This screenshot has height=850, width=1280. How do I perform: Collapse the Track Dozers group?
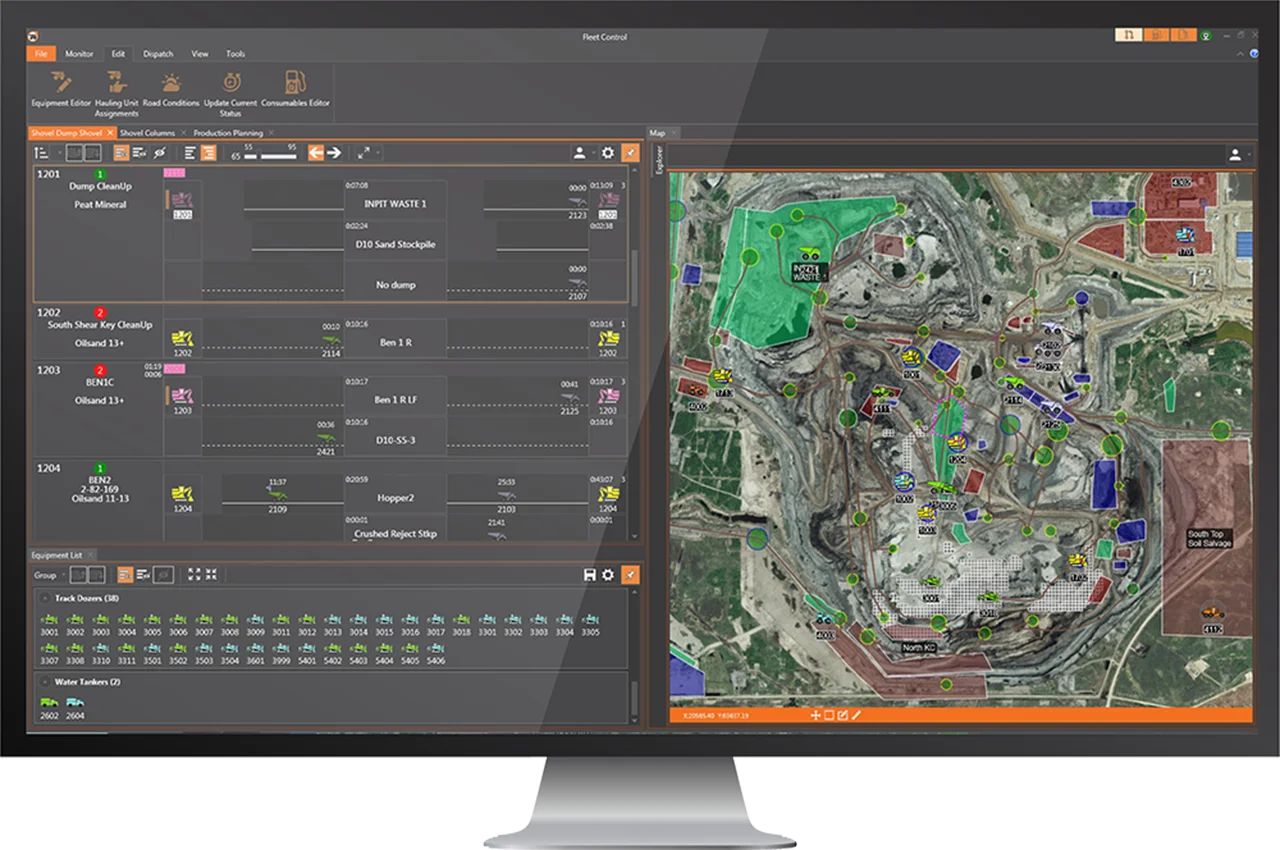pos(45,599)
